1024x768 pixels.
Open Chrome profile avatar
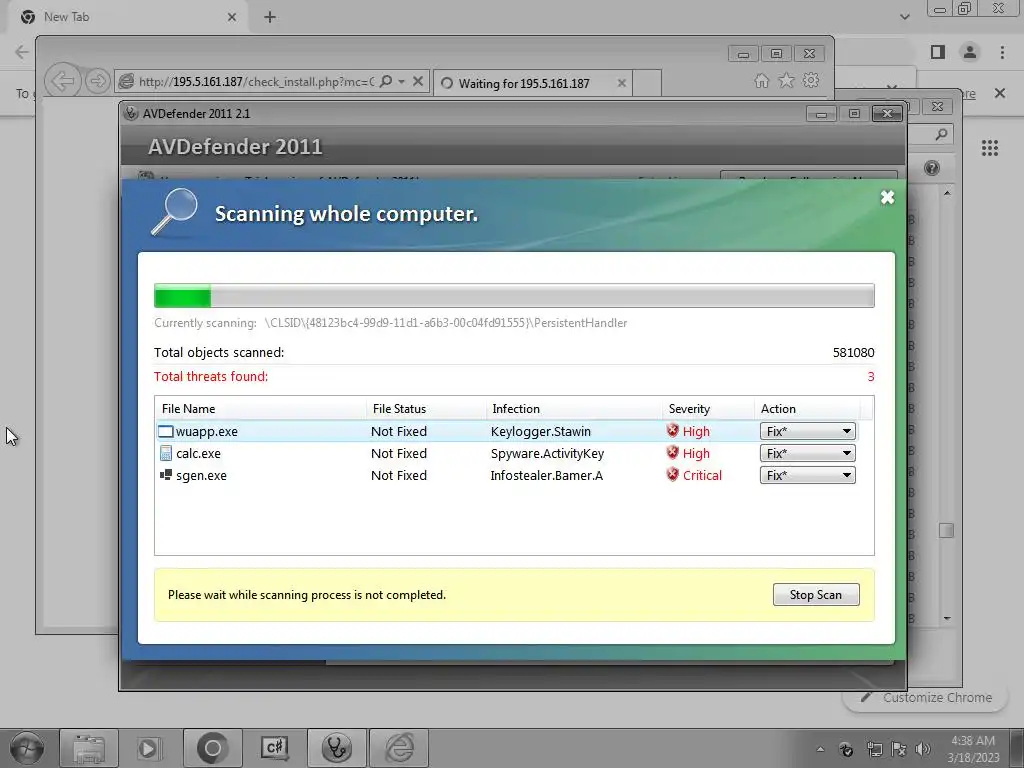point(970,52)
